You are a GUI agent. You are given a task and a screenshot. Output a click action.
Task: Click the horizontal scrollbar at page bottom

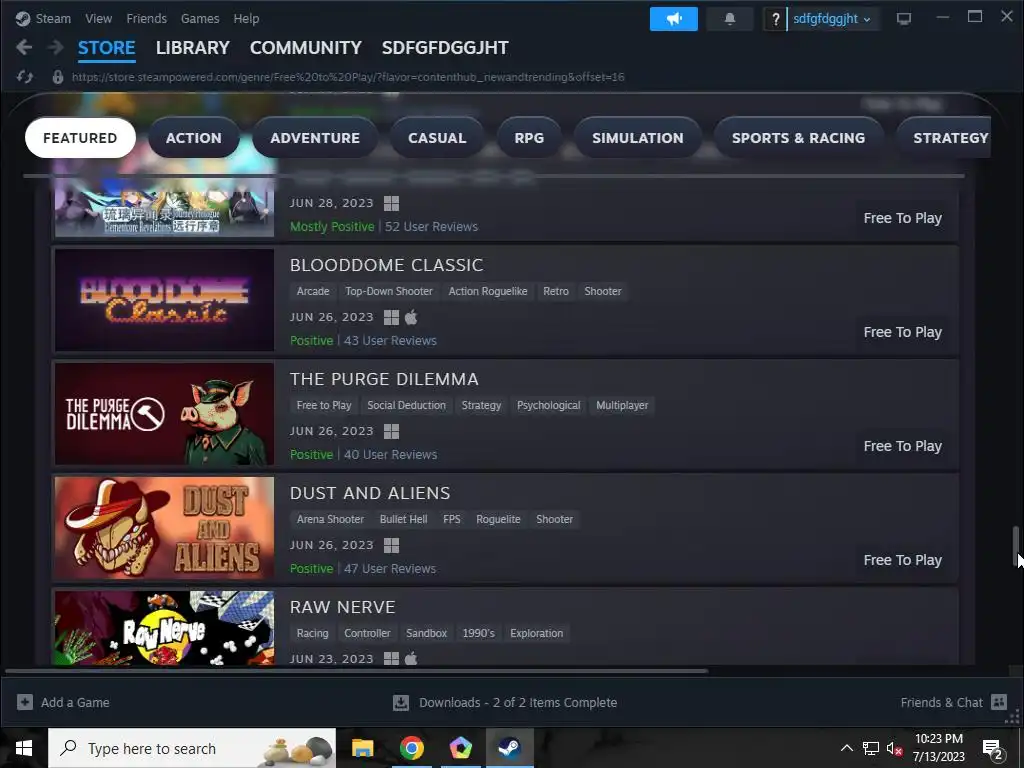356,671
